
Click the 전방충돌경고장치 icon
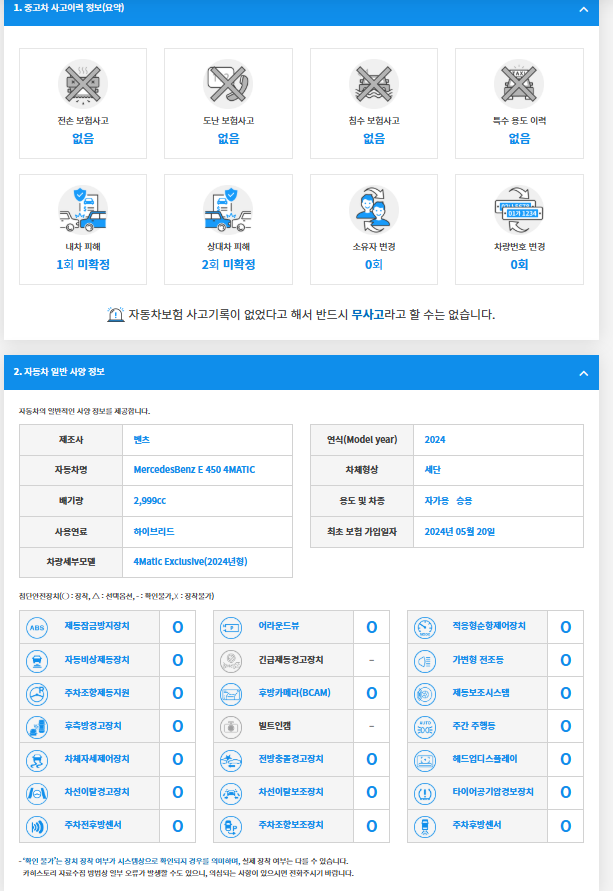(x=231, y=760)
